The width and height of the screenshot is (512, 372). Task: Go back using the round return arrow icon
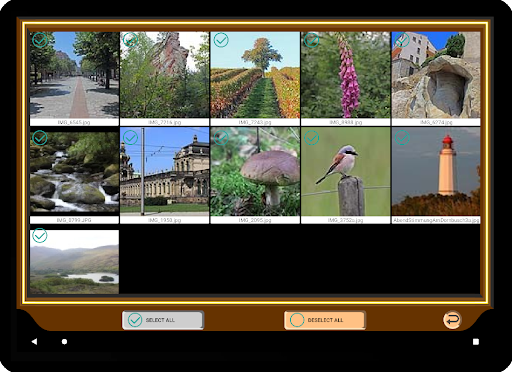coord(452,320)
